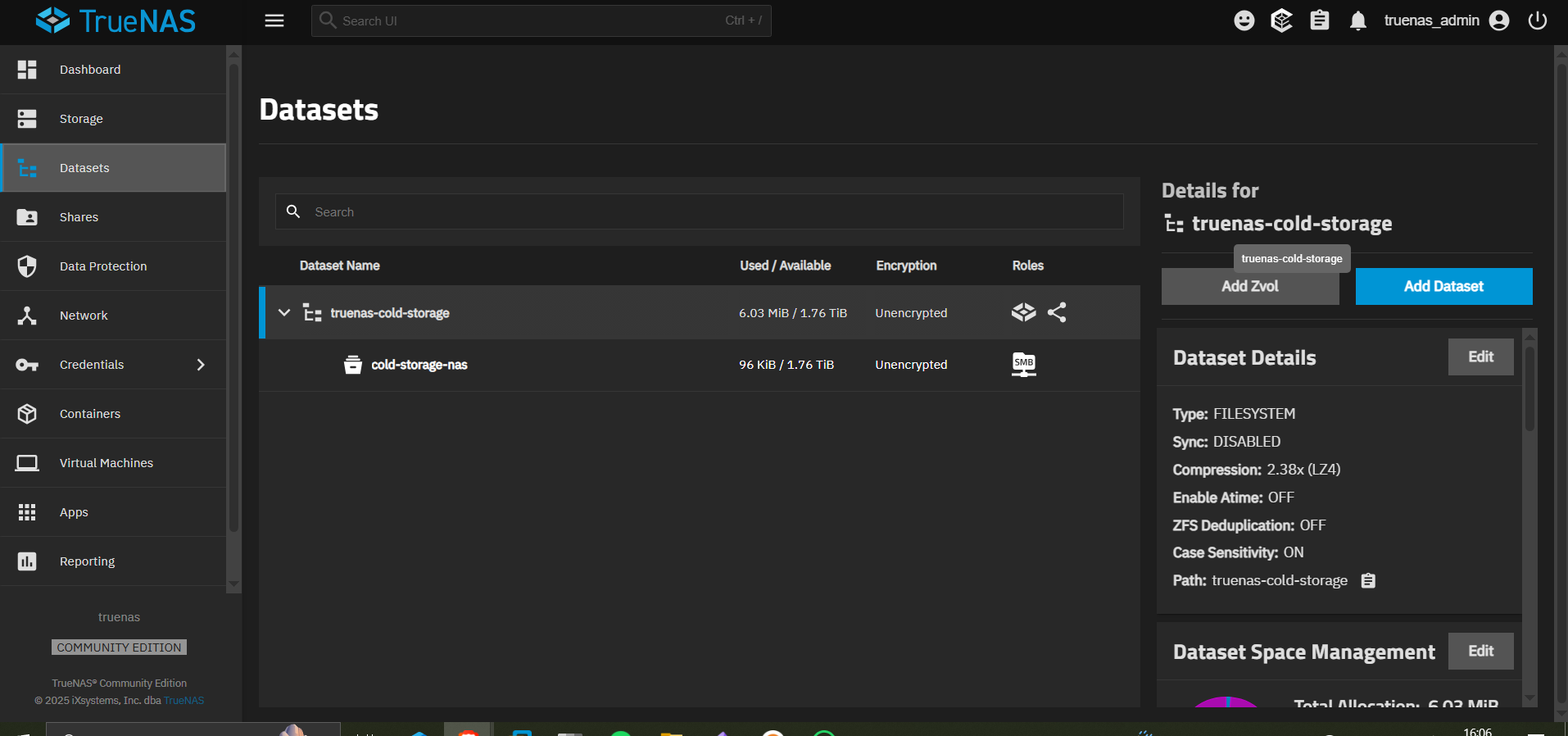
Task: Open the alerts bell icon
Action: pos(1357,20)
